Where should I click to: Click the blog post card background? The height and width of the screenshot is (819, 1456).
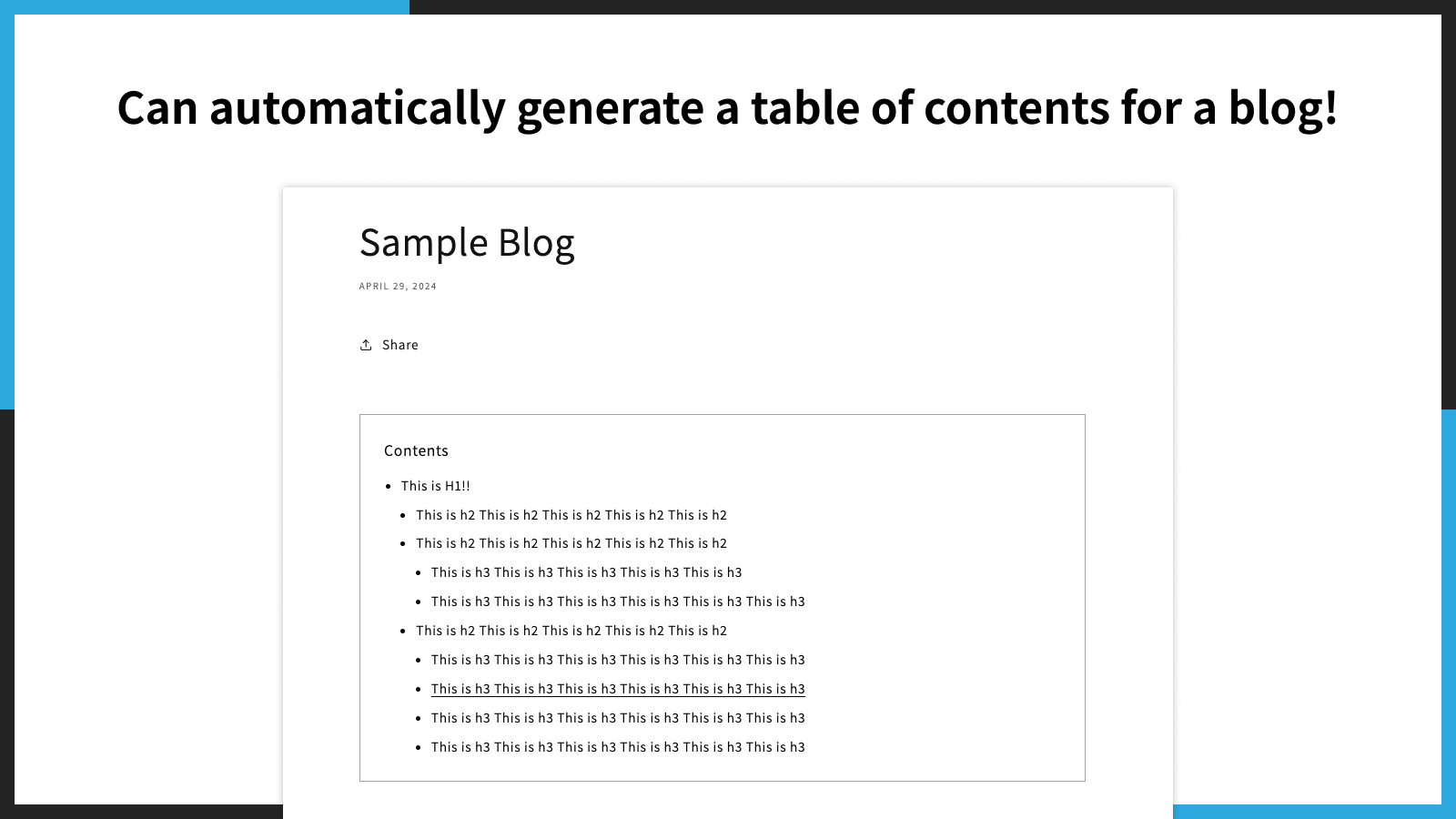[x=1001, y=273]
